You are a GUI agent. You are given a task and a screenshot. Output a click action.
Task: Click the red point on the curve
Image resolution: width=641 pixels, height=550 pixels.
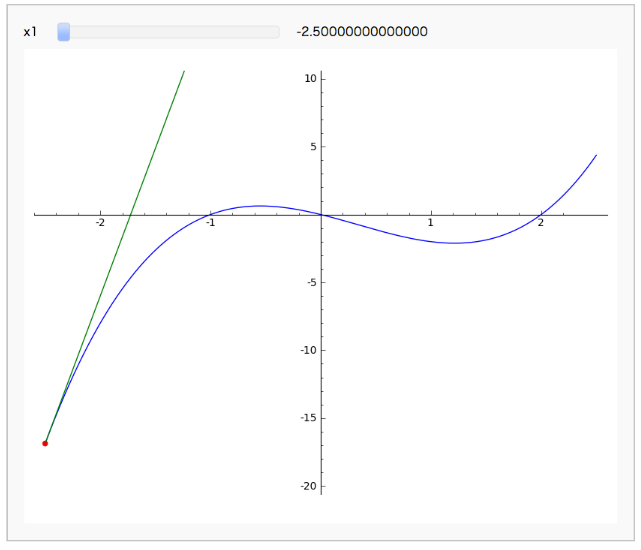click(45, 443)
